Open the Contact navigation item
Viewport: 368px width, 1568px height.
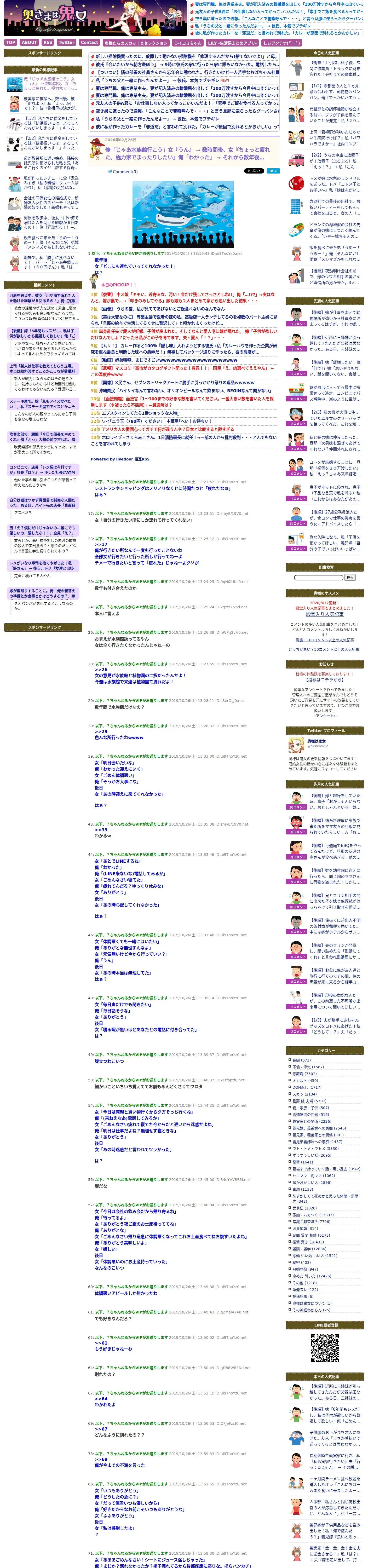click(89, 43)
